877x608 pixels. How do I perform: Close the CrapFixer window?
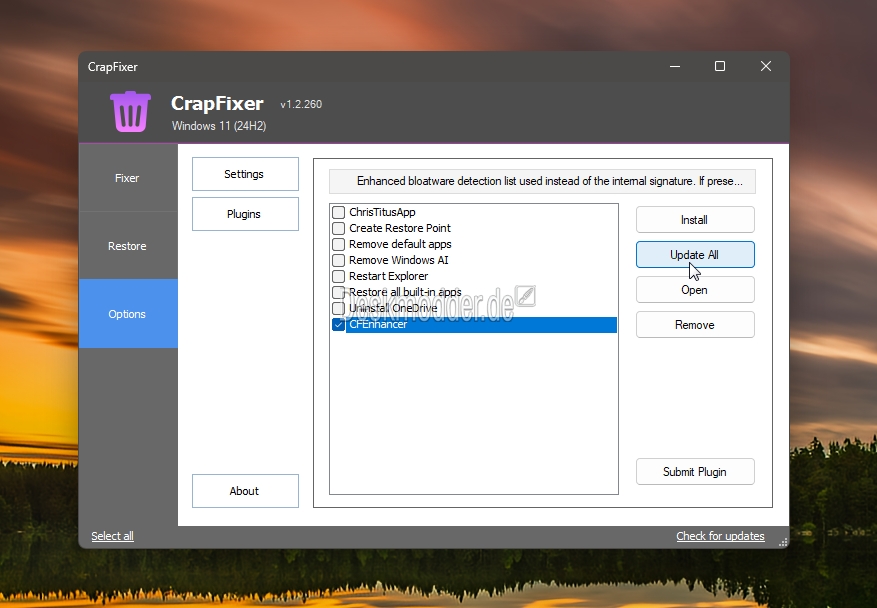click(766, 67)
